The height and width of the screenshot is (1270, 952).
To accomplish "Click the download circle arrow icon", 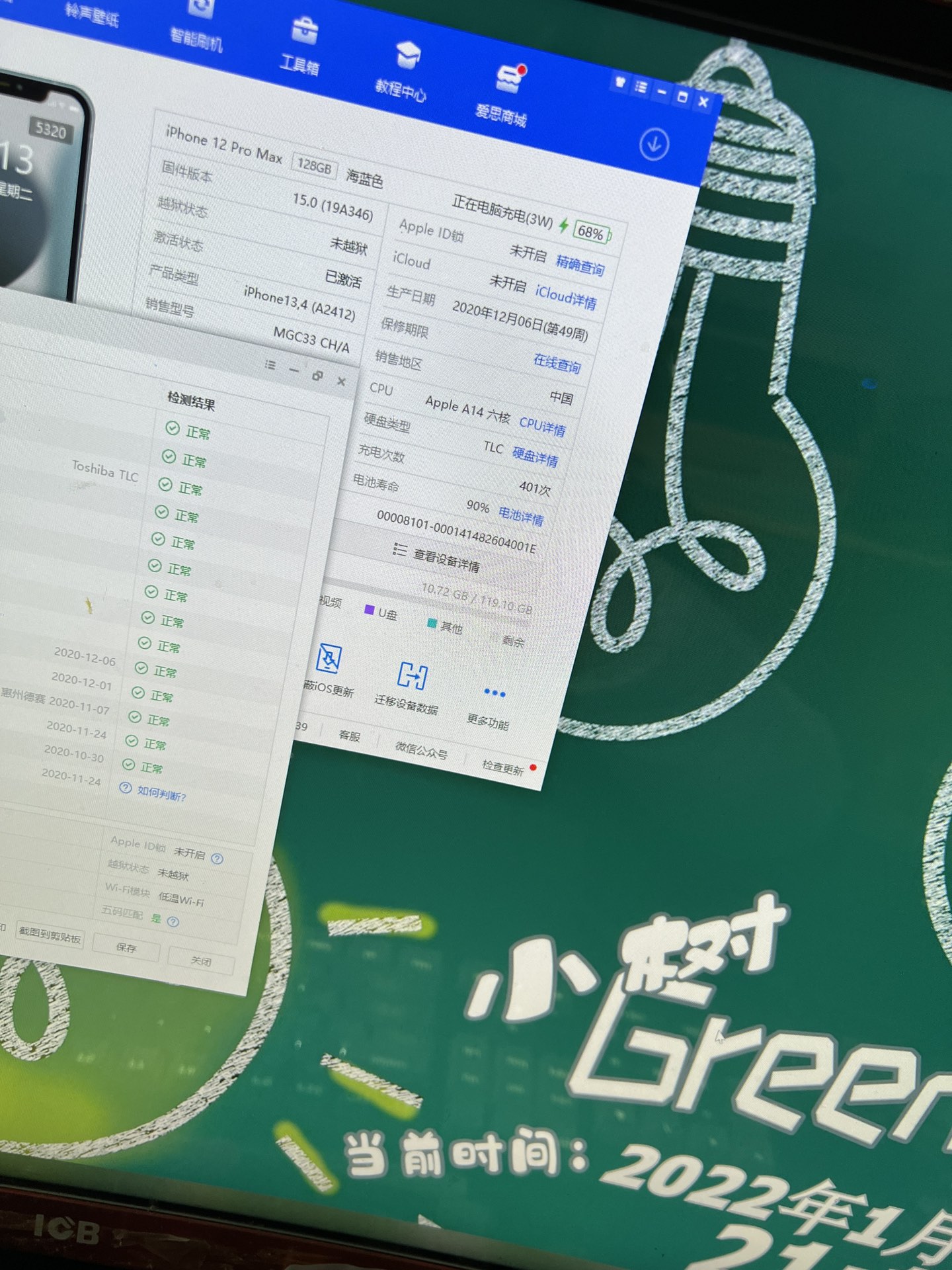I will point(654,144).
